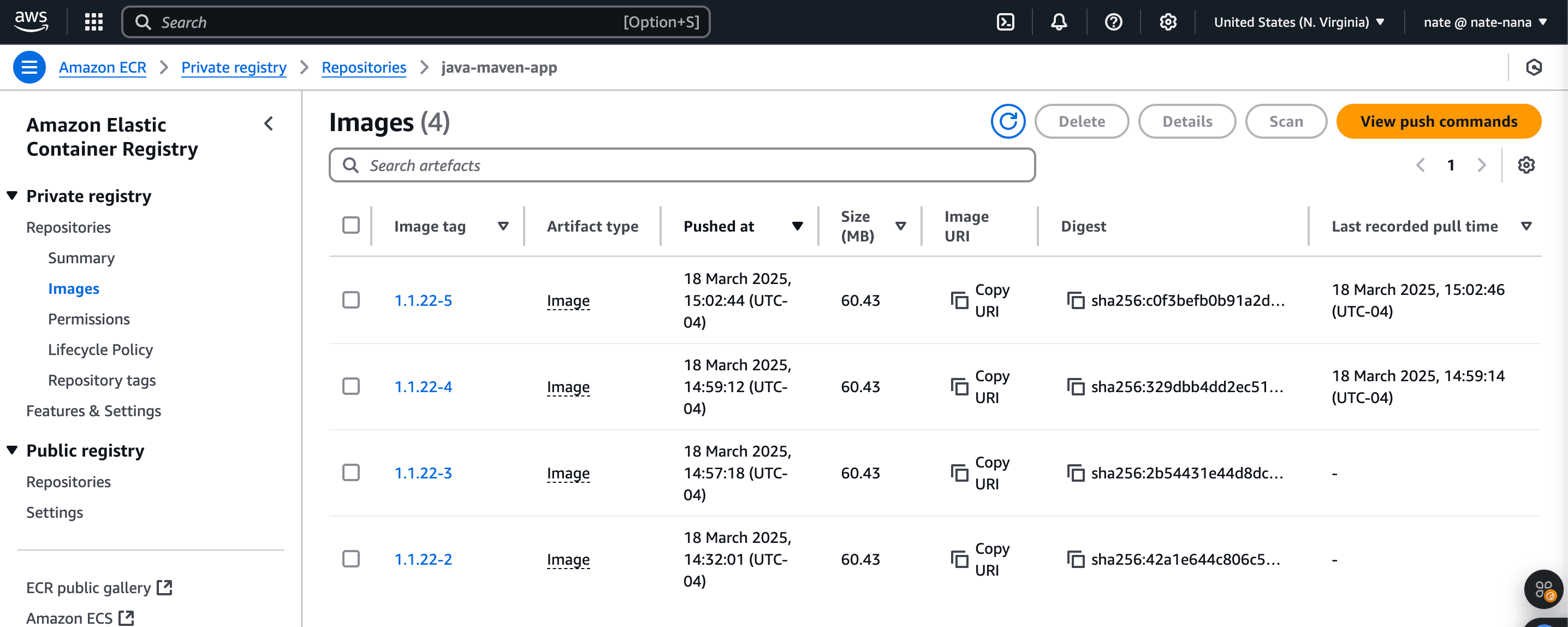Open CloudShell from the top bar

(1005, 21)
